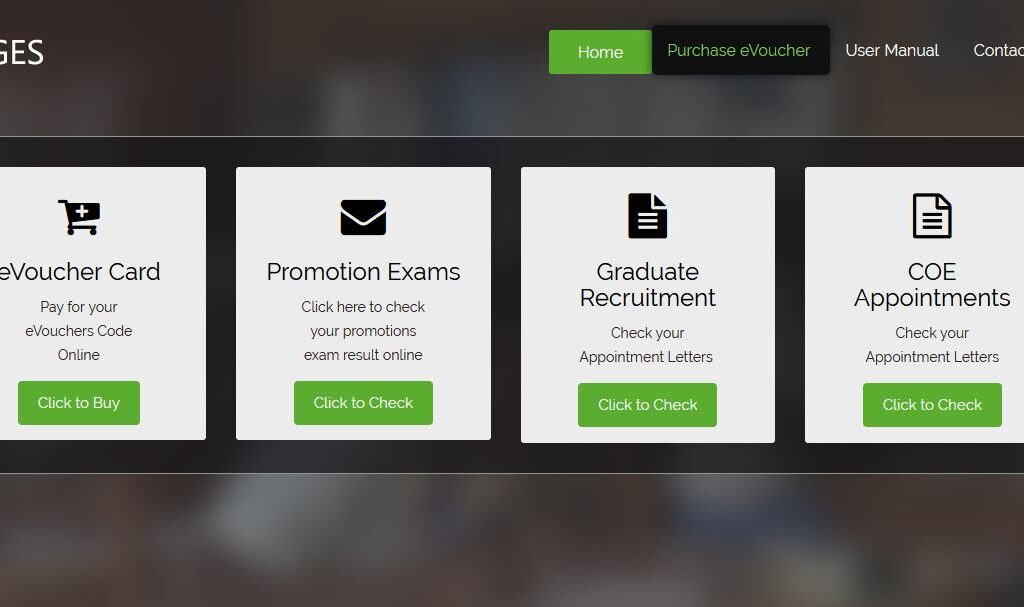Click the envelope icon for Promotion Exams
The height and width of the screenshot is (607, 1024).
363,217
